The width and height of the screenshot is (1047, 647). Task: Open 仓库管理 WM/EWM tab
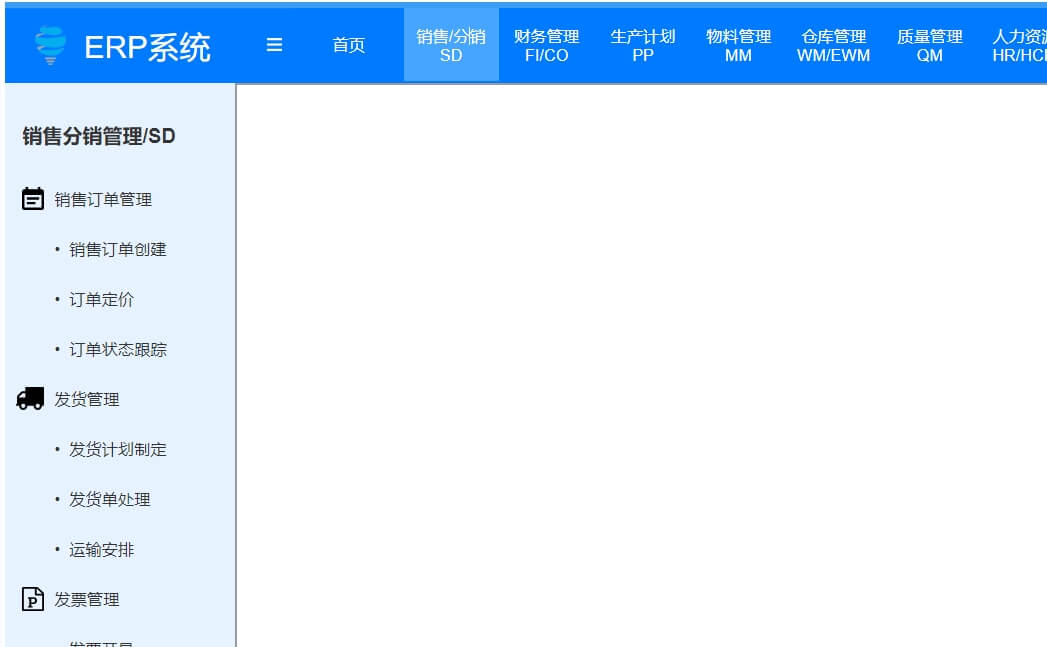(834, 45)
